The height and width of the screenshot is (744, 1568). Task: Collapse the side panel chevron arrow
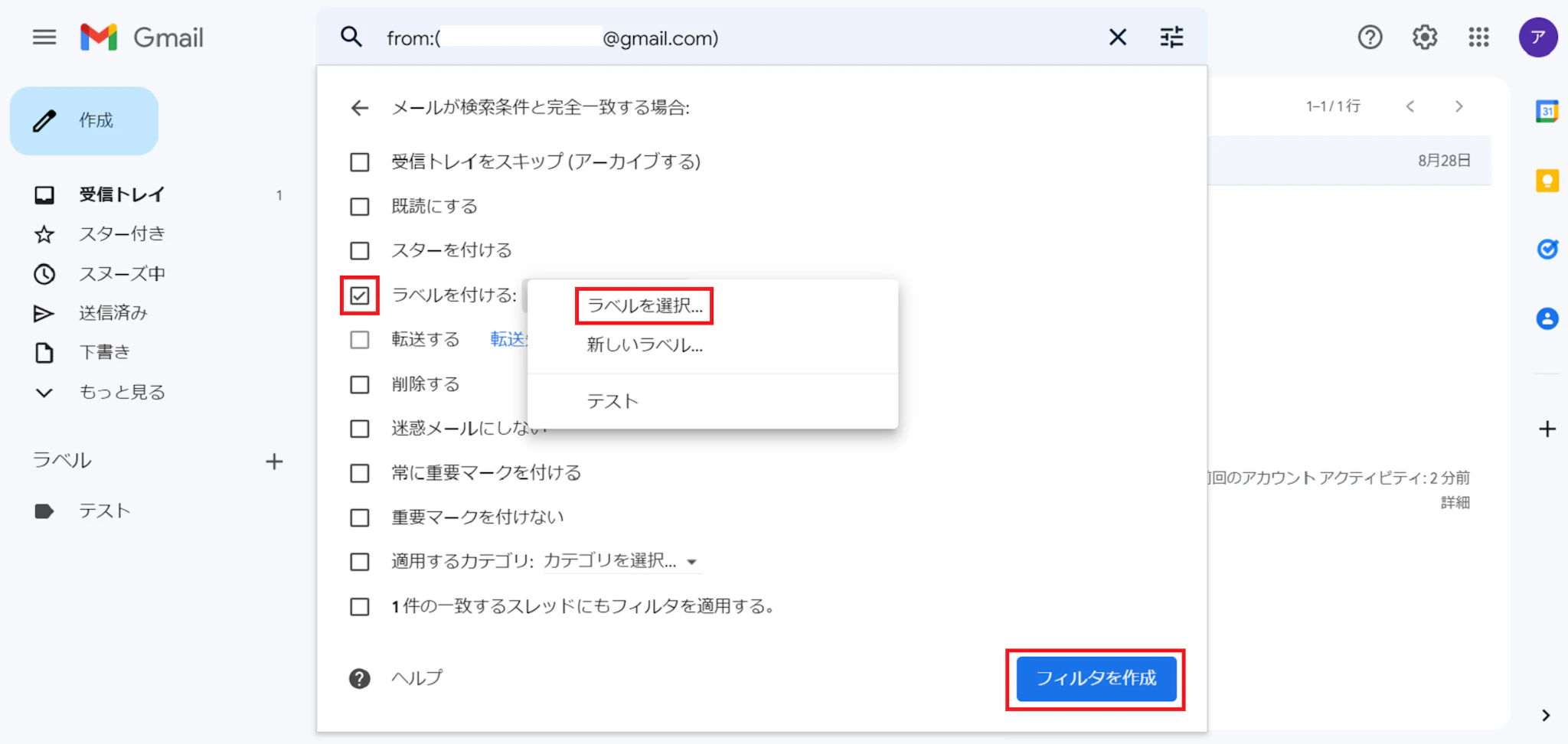pos(1545,715)
